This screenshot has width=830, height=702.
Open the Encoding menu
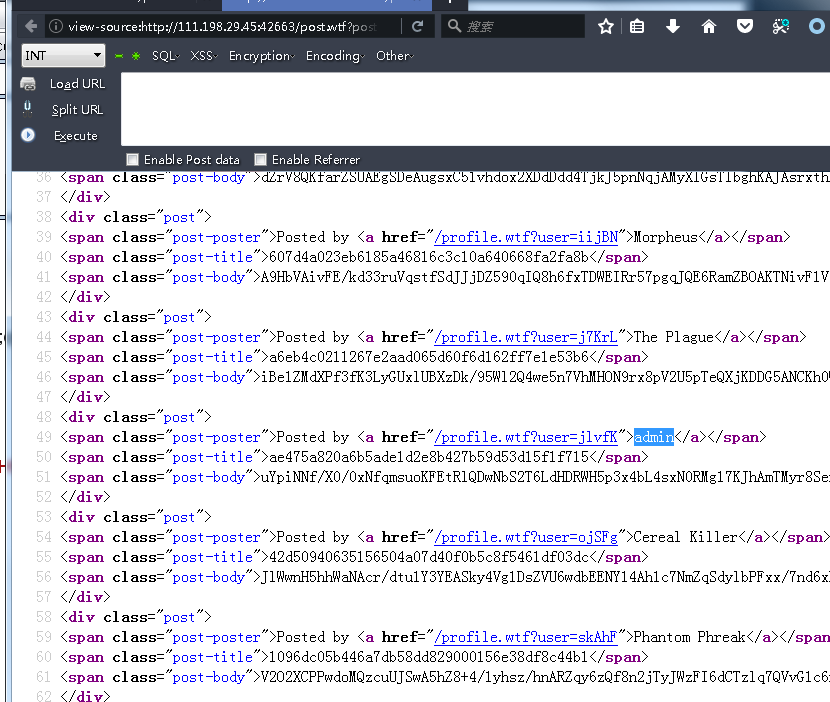(333, 56)
